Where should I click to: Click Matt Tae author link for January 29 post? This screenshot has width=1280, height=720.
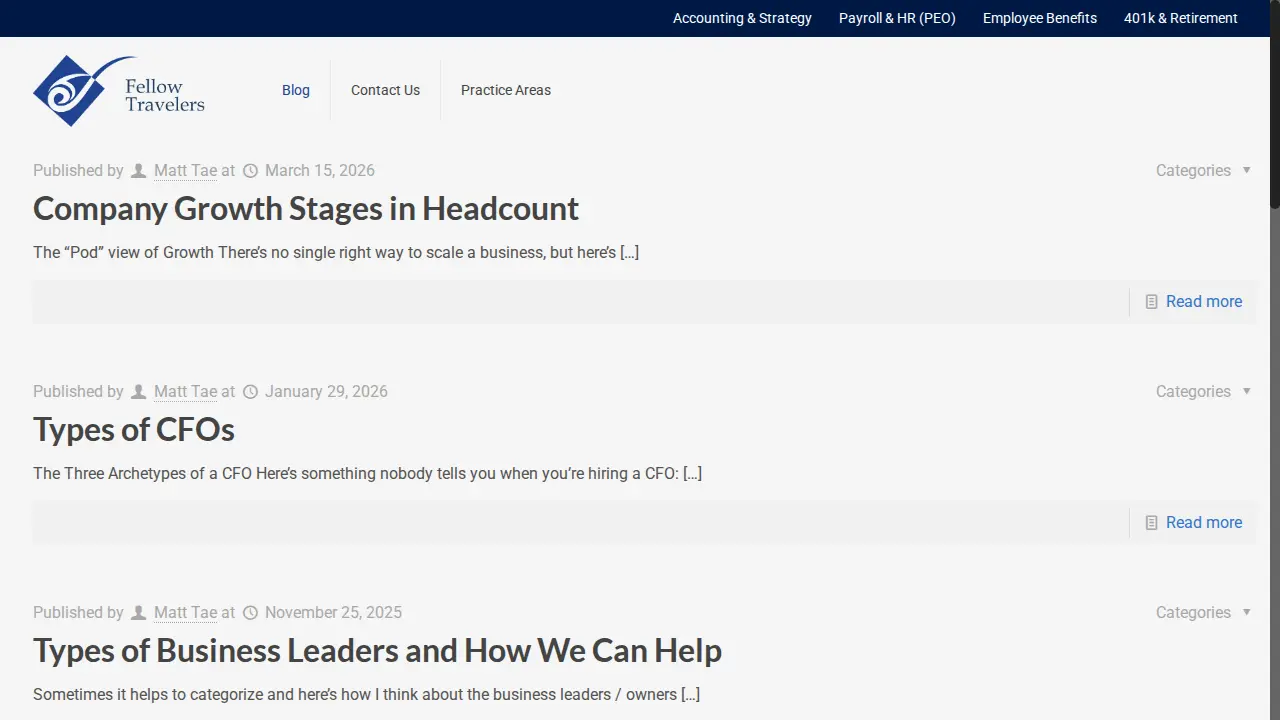[x=185, y=392]
